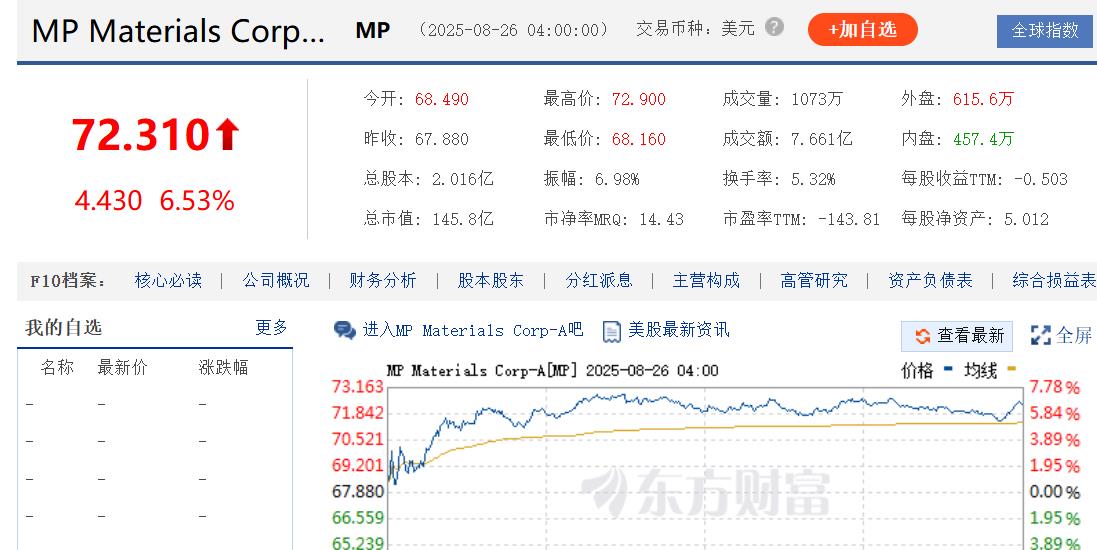Click the chat bubble icon for stock forum
The image size is (1097, 550).
345,330
